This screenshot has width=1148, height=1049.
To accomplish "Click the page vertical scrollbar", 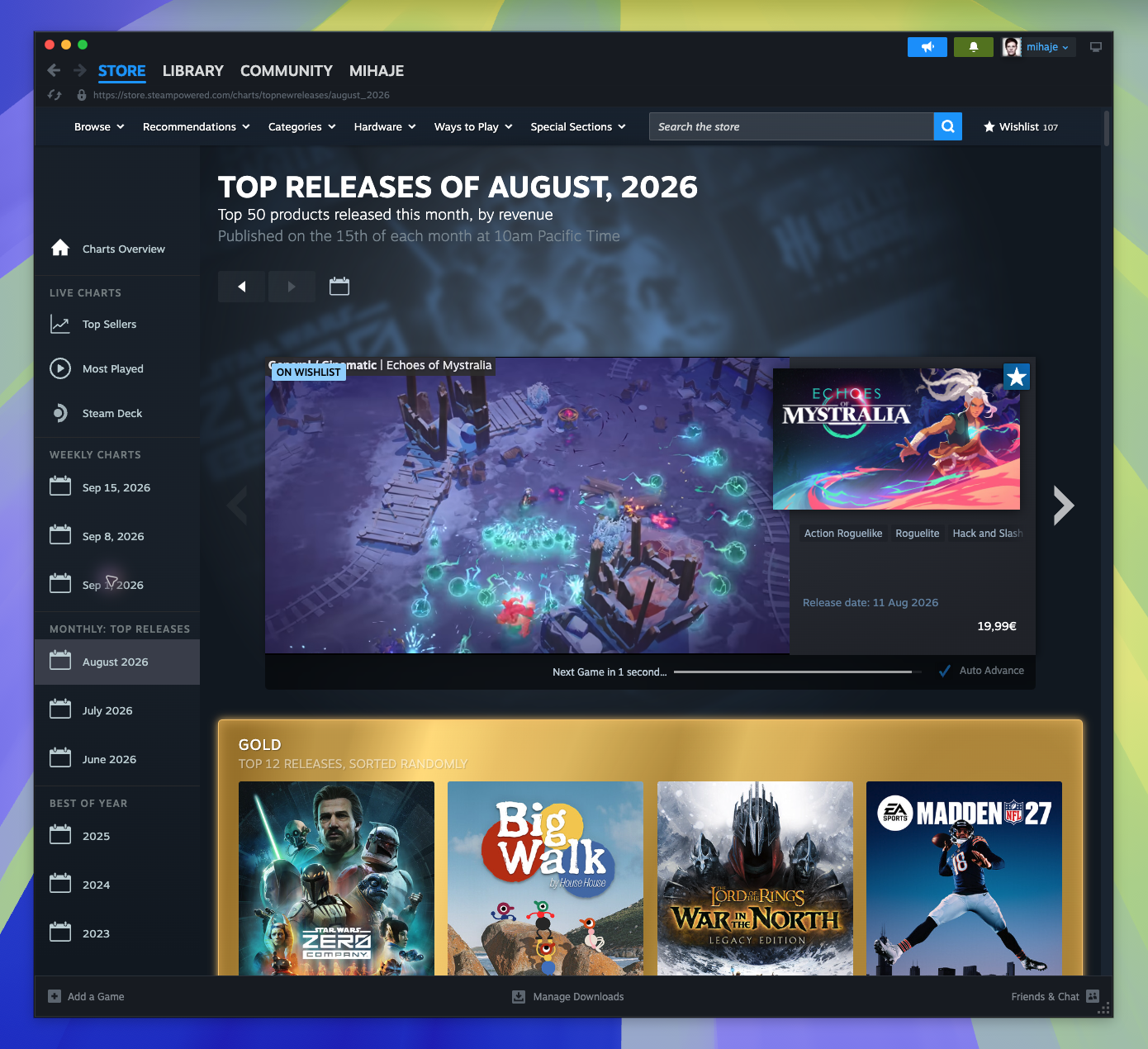I will 1106,130.
